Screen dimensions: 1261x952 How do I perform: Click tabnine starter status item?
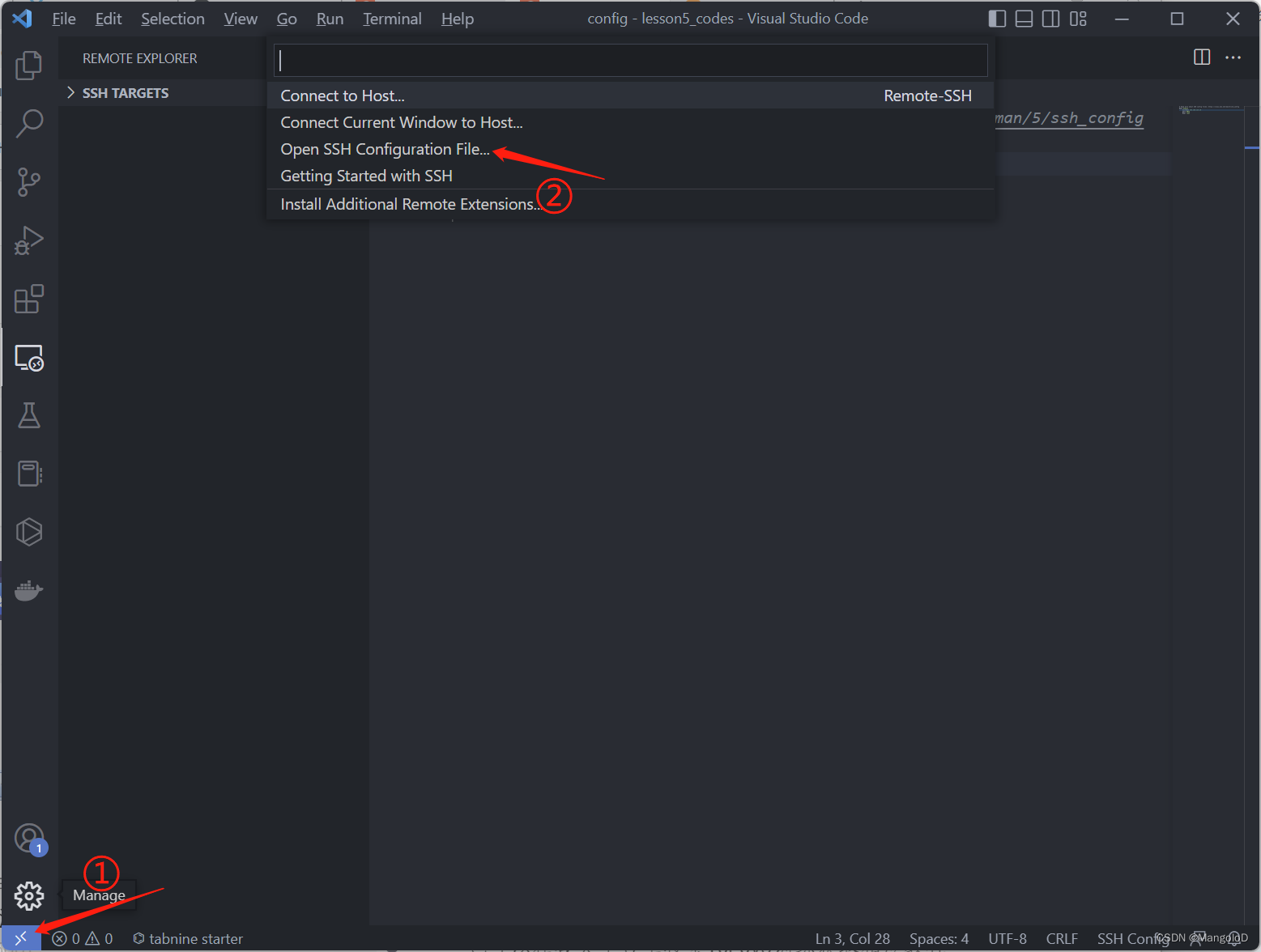[x=188, y=939]
